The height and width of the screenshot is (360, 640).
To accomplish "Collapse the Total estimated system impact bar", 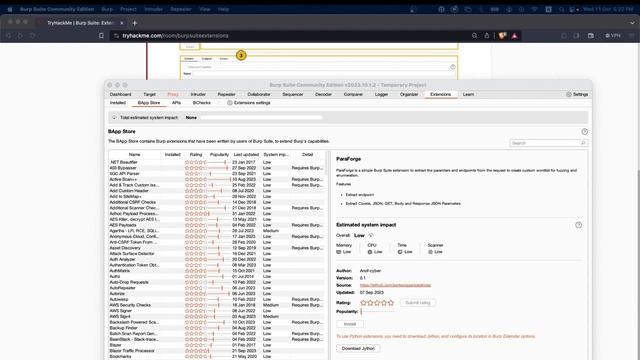I will click(x=114, y=118).
